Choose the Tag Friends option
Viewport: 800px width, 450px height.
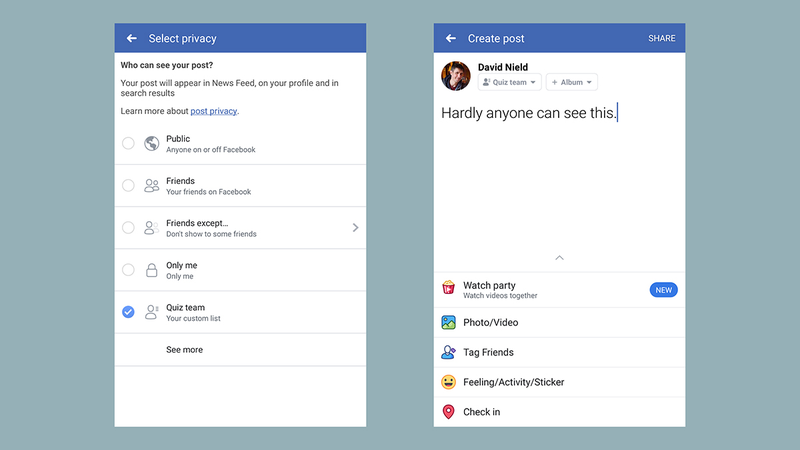click(559, 352)
